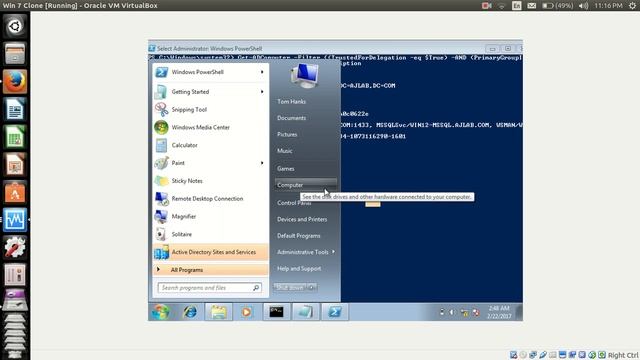Open the Ubuntu session gear menu
This screenshot has width=640, height=360.
pyautogui.click(x=632, y=5)
